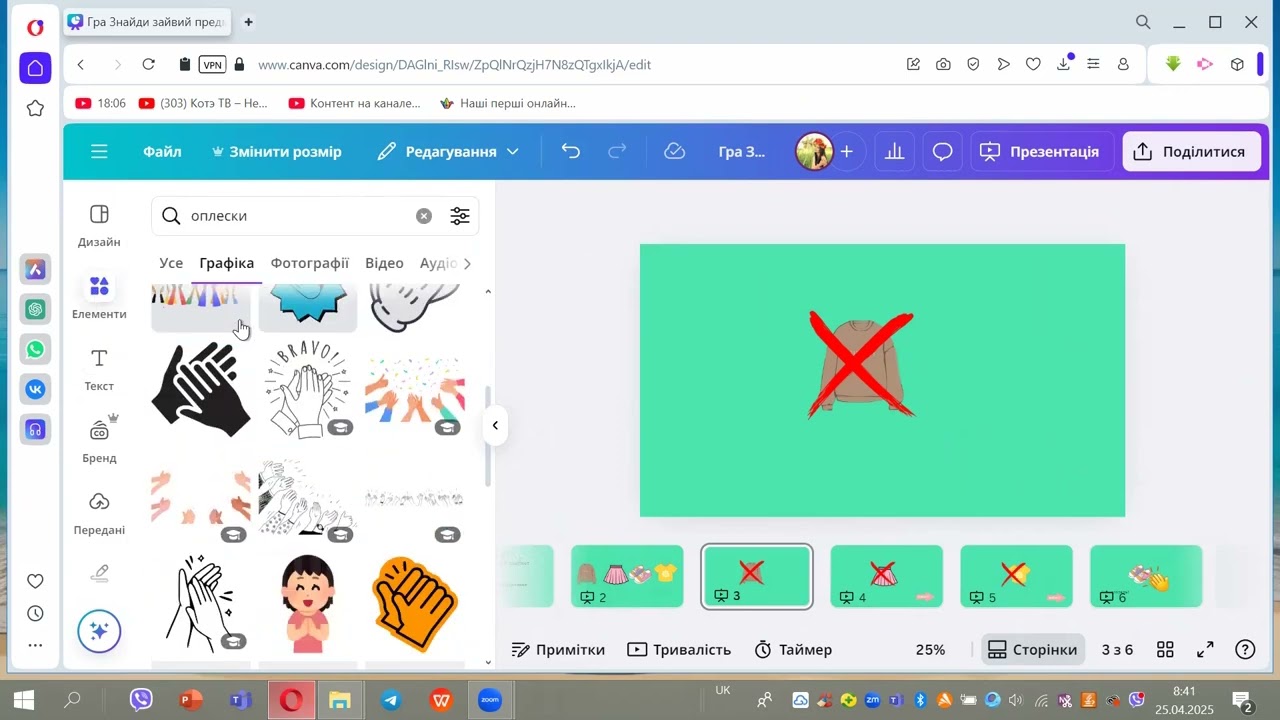Select the Графіка search tab
This screenshot has width=1280, height=720.
pos(227,263)
